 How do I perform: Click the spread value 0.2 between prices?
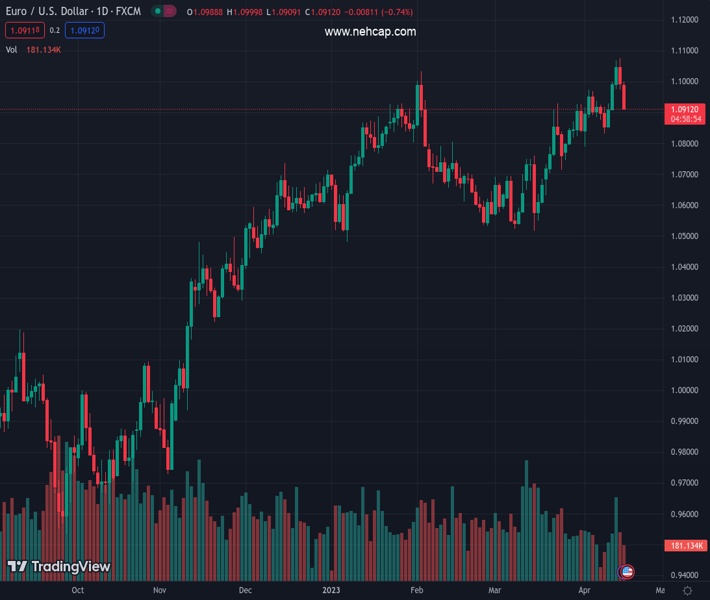(x=55, y=31)
